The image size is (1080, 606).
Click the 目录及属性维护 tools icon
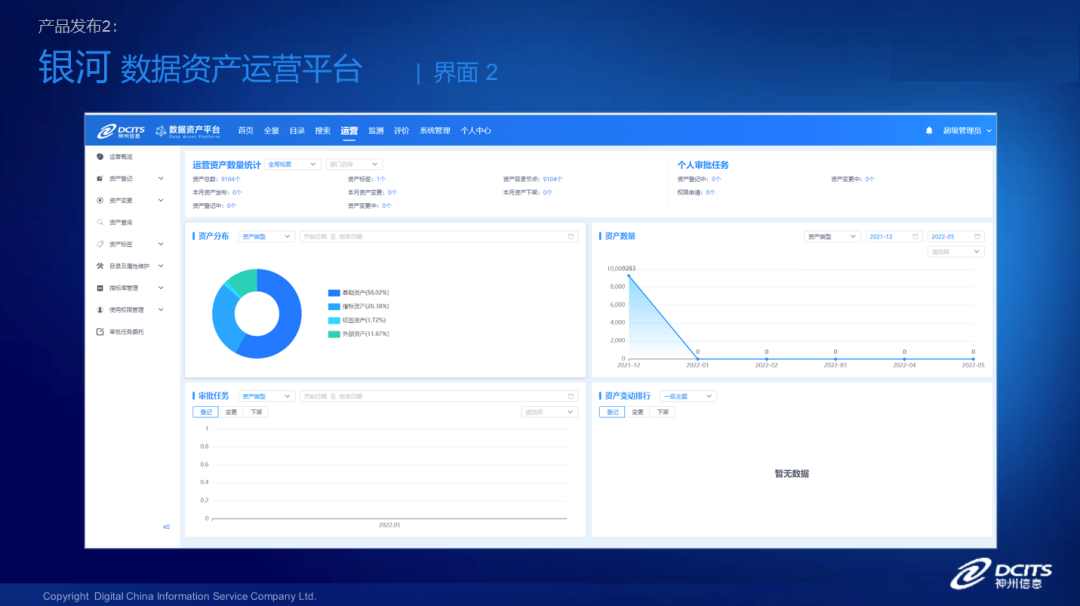tap(100, 266)
